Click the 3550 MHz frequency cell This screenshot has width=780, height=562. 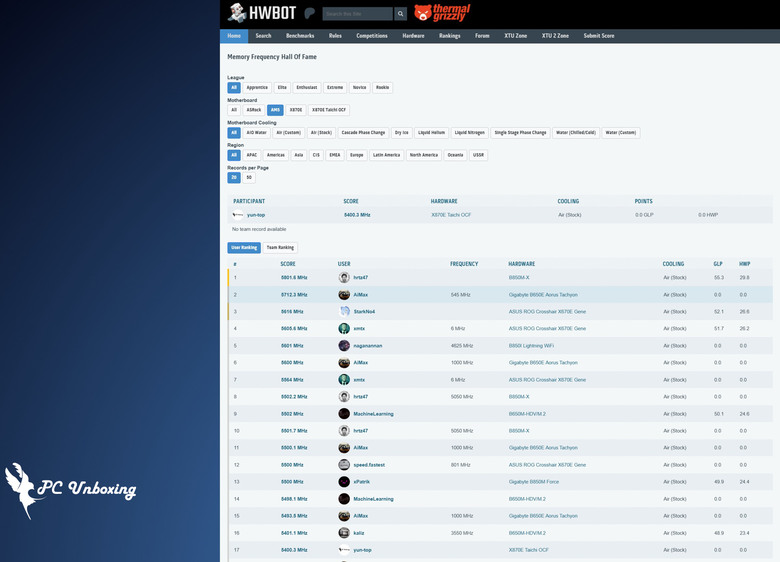(462, 533)
